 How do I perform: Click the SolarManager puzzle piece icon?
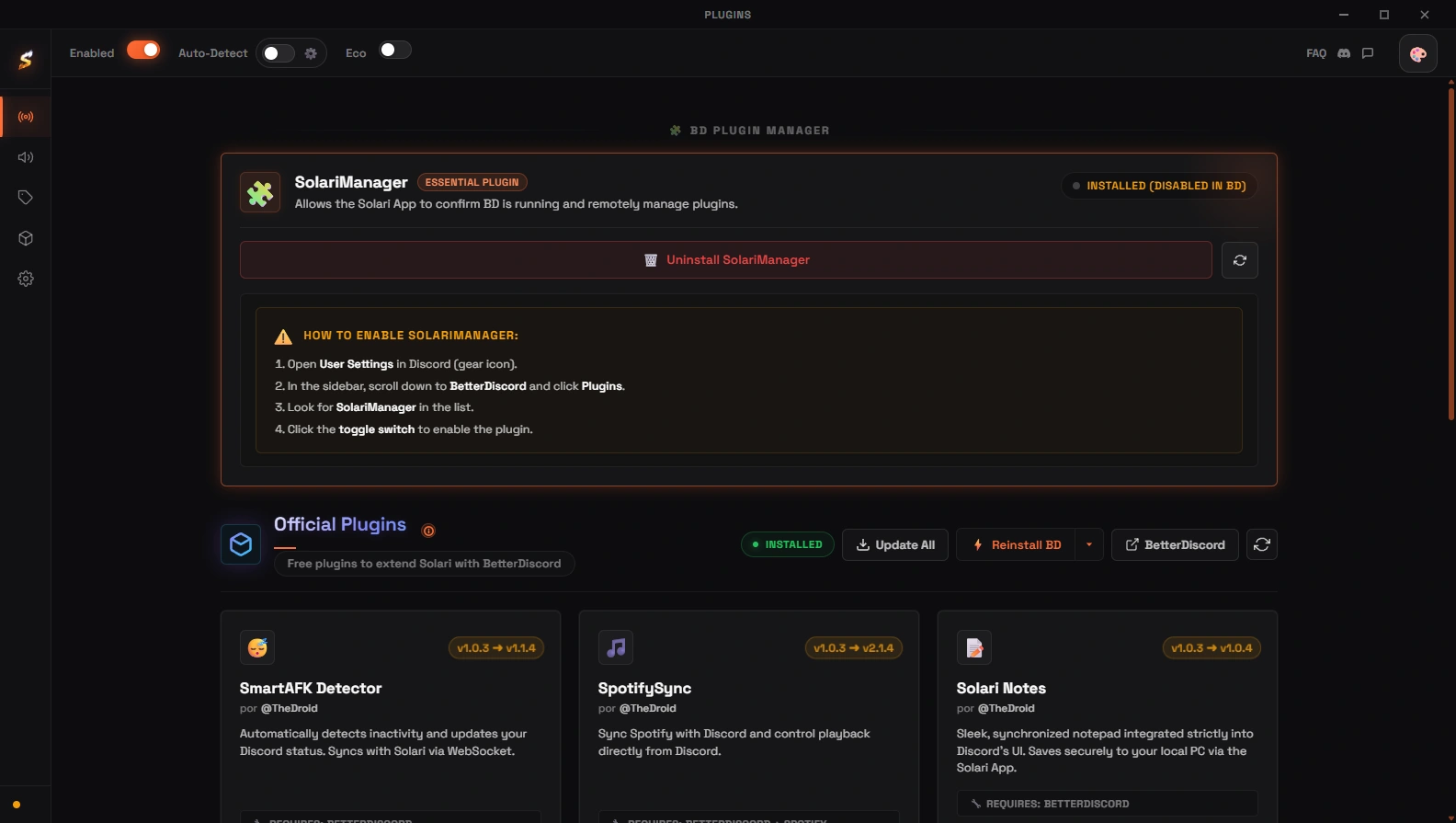click(260, 192)
